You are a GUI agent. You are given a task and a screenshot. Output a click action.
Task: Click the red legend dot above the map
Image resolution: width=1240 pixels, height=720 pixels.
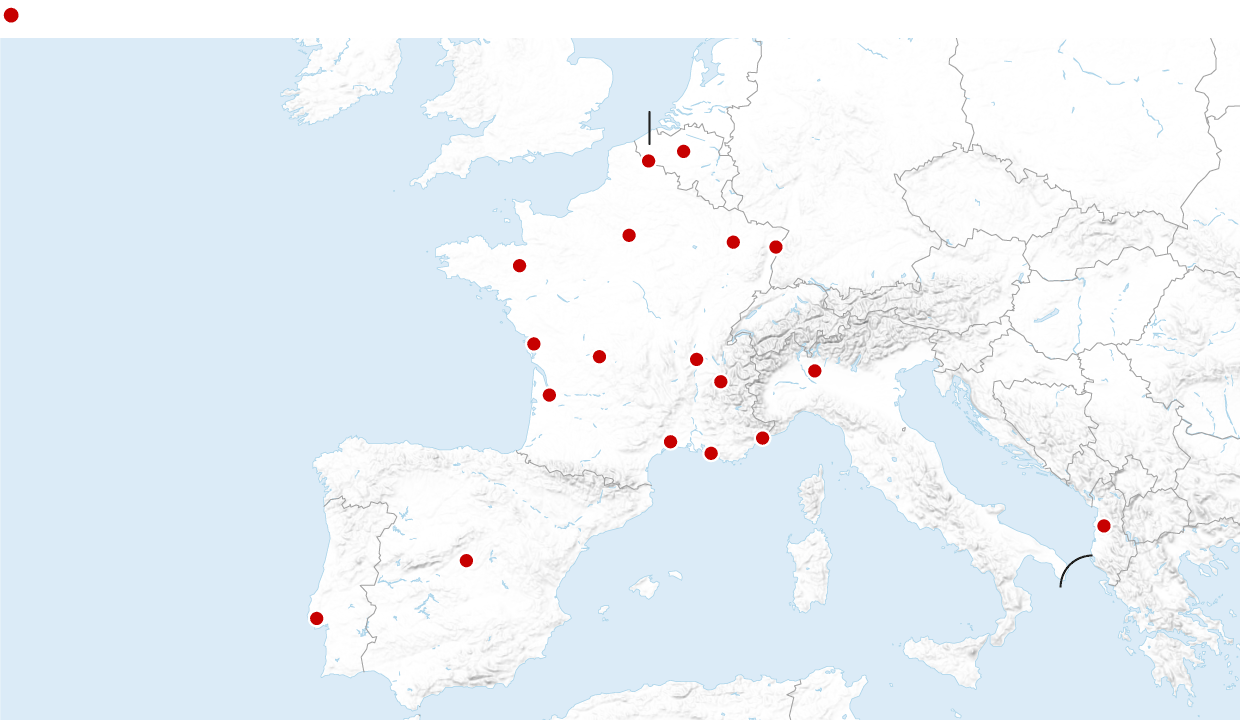coord(11,15)
